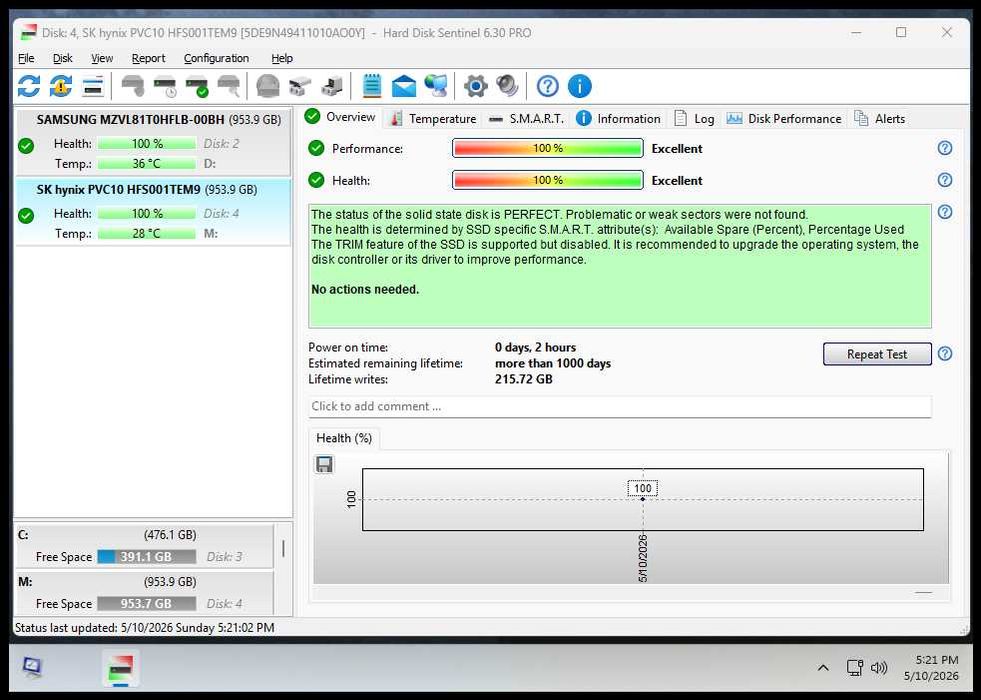981x700 pixels.
Task: Click the refresh icon with yellow warning sign
Action: pyautogui.click(x=61, y=86)
